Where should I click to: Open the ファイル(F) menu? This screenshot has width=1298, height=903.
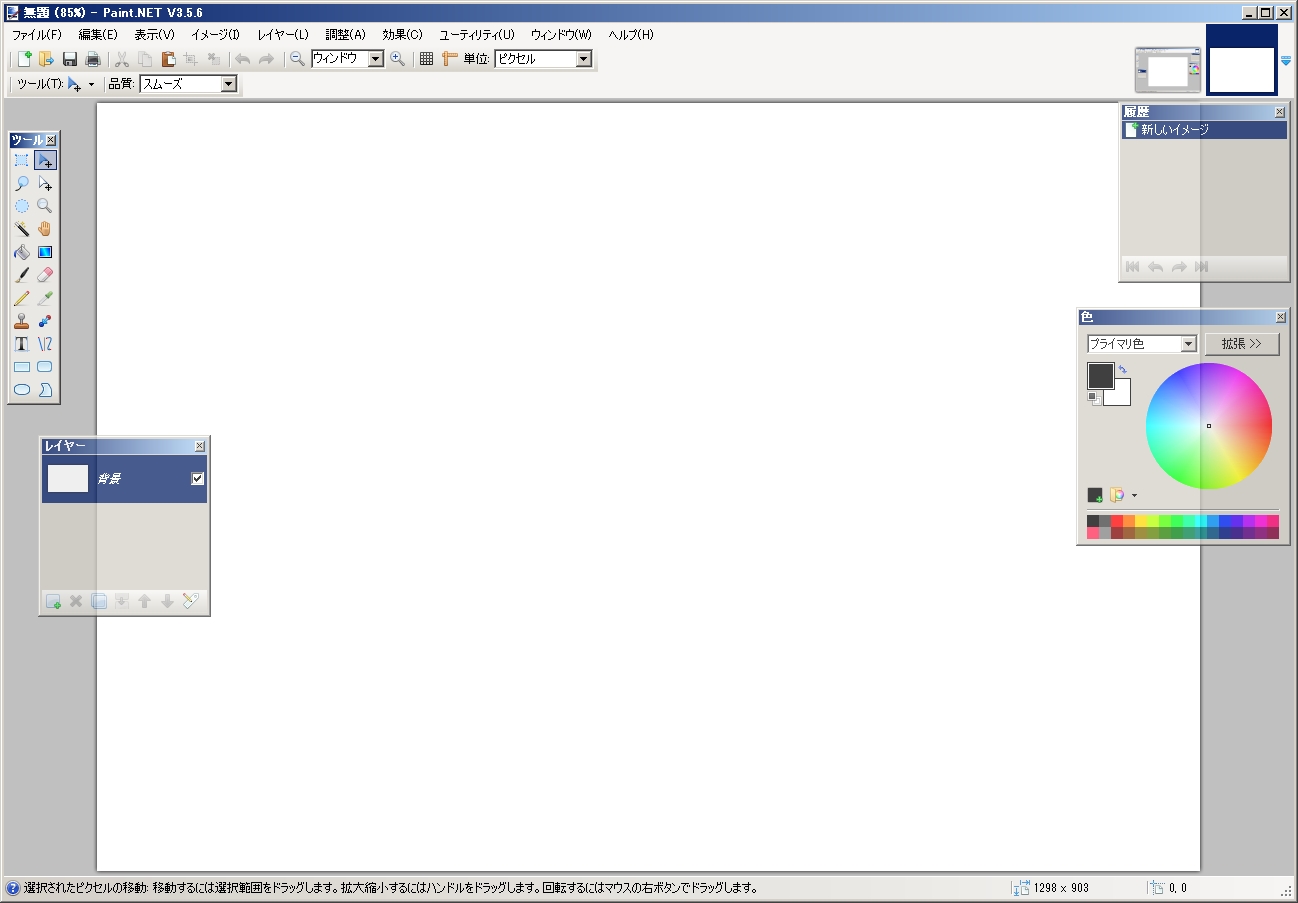(x=36, y=35)
